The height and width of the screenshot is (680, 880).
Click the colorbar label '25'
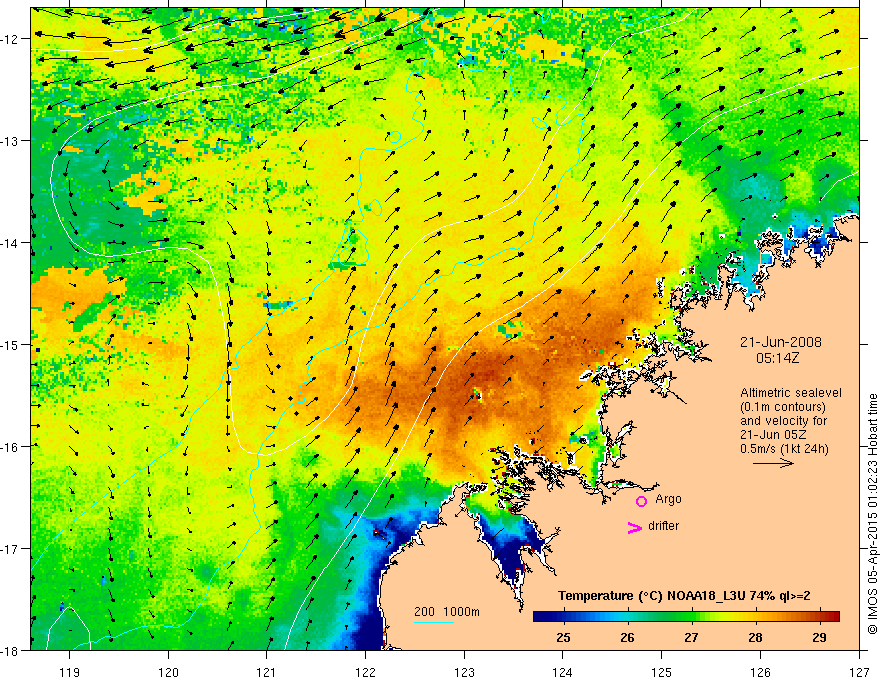tap(563, 638)
